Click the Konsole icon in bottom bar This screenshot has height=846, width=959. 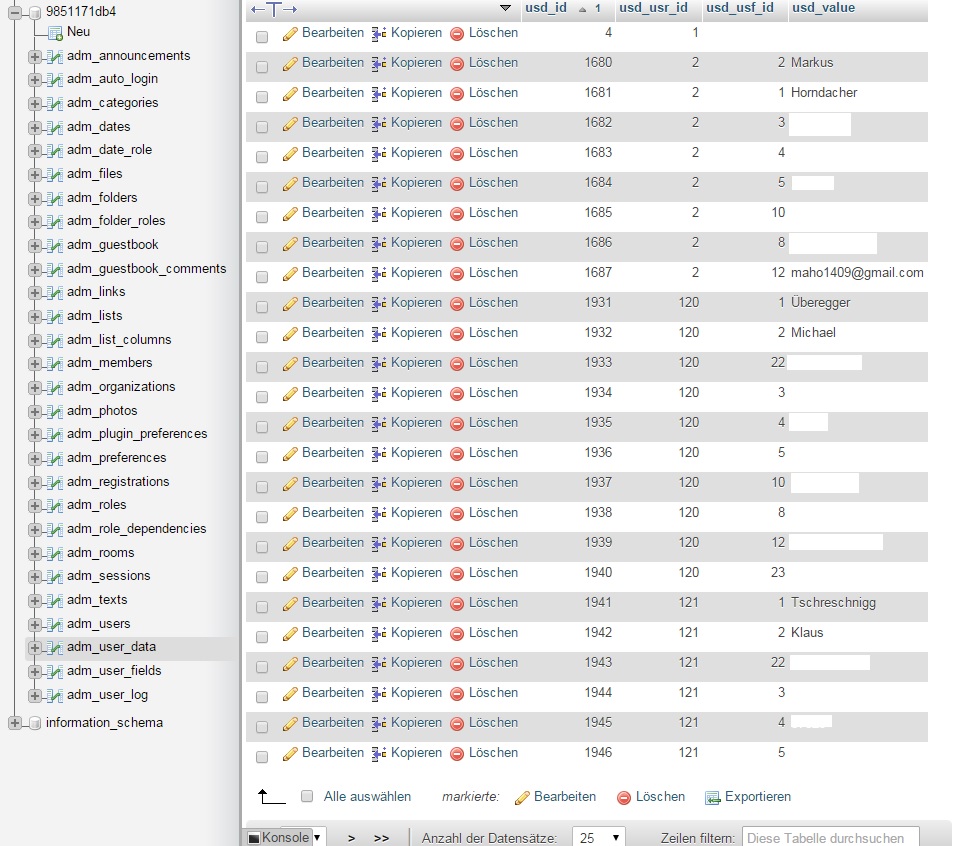254,838
